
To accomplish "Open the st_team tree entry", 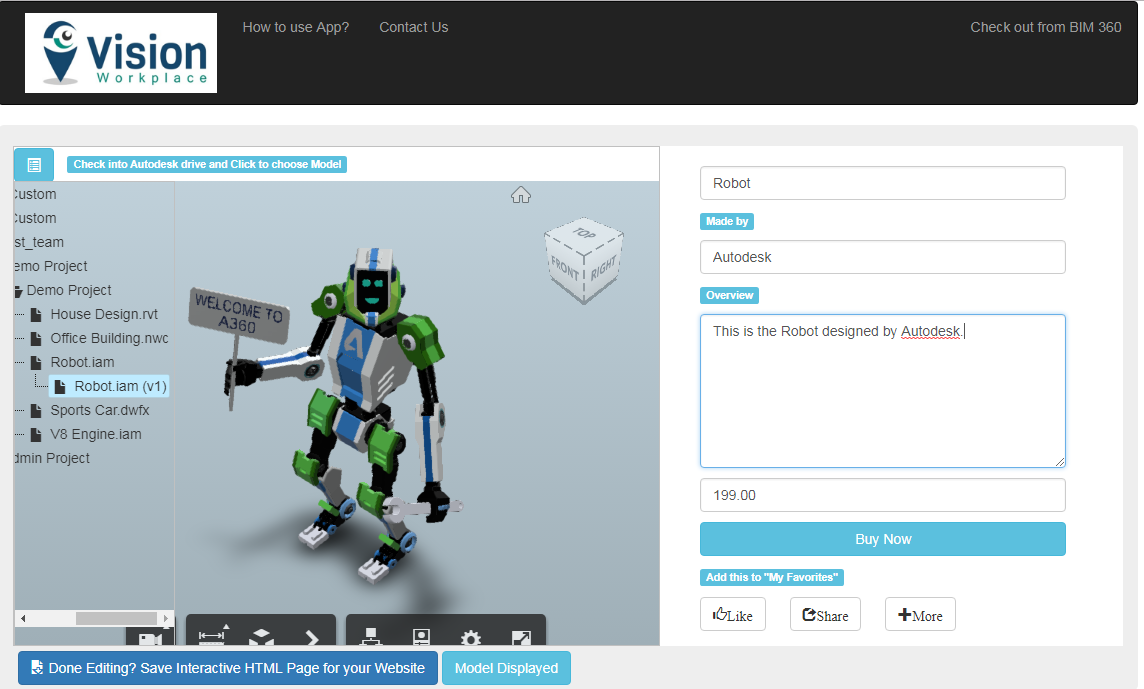I will point(39,242).
